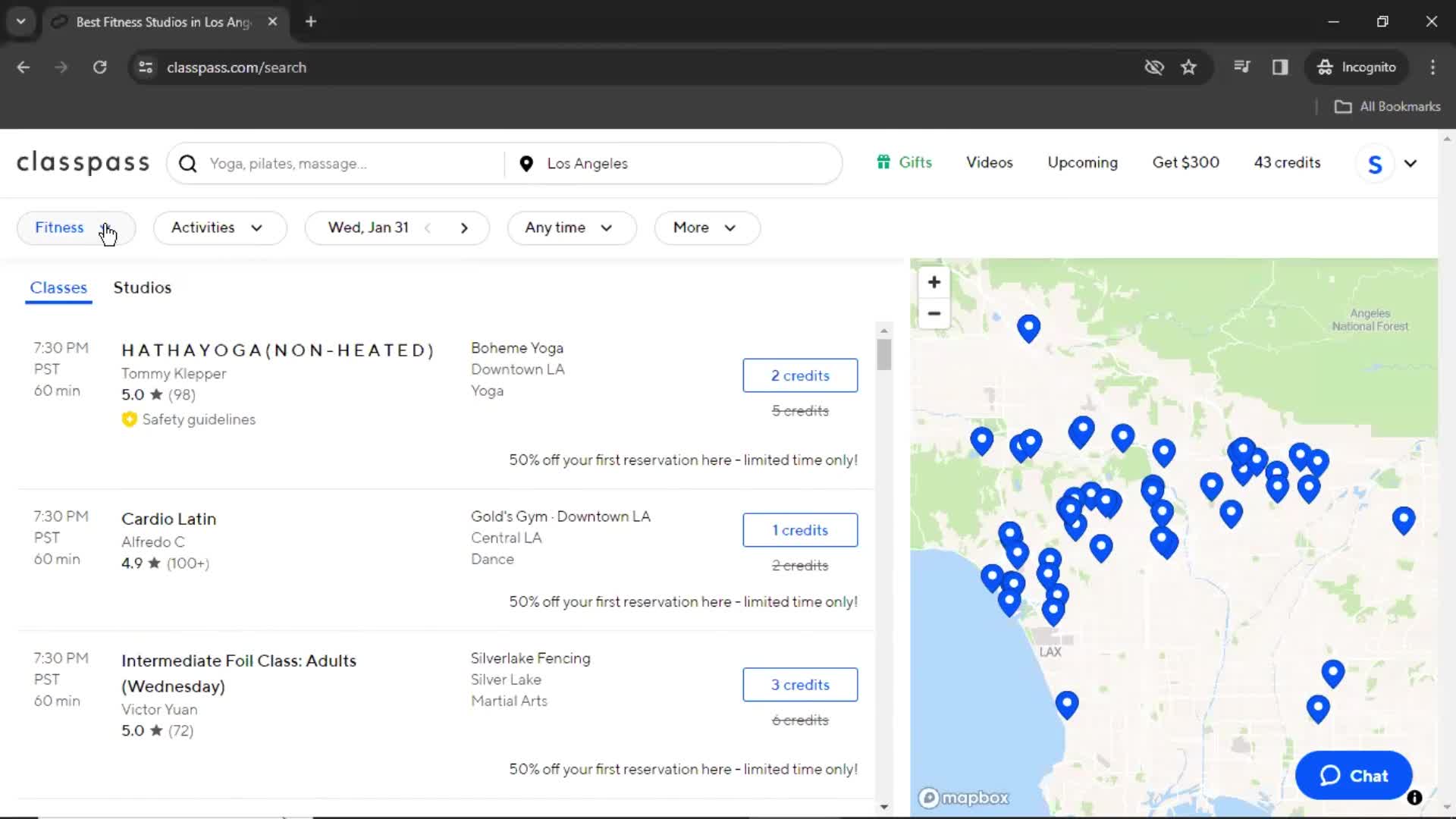This screenshot has width=1456, height=819.
Task: Select the northernmost map pin
Action: pos(1028,328)
